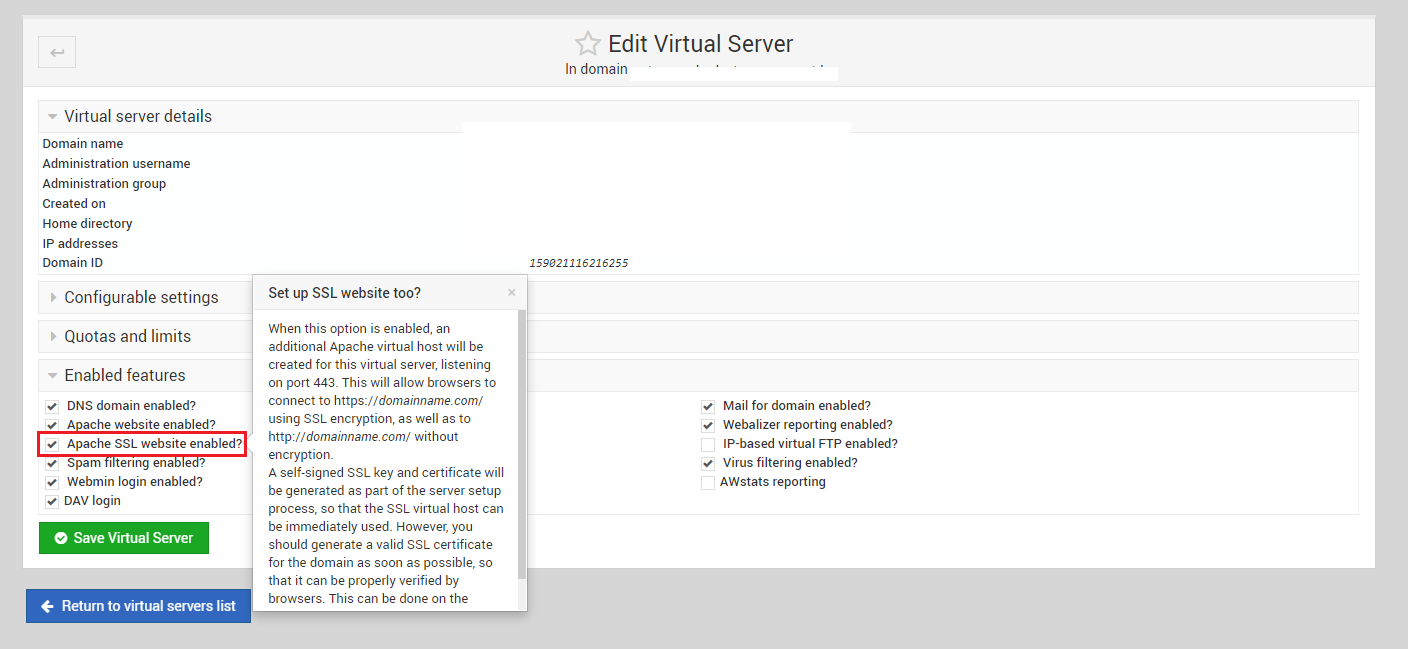Click Return to virtual servers list
Image resolution: width=1408 pixels, height=649 pixels.
coord(138,605)
